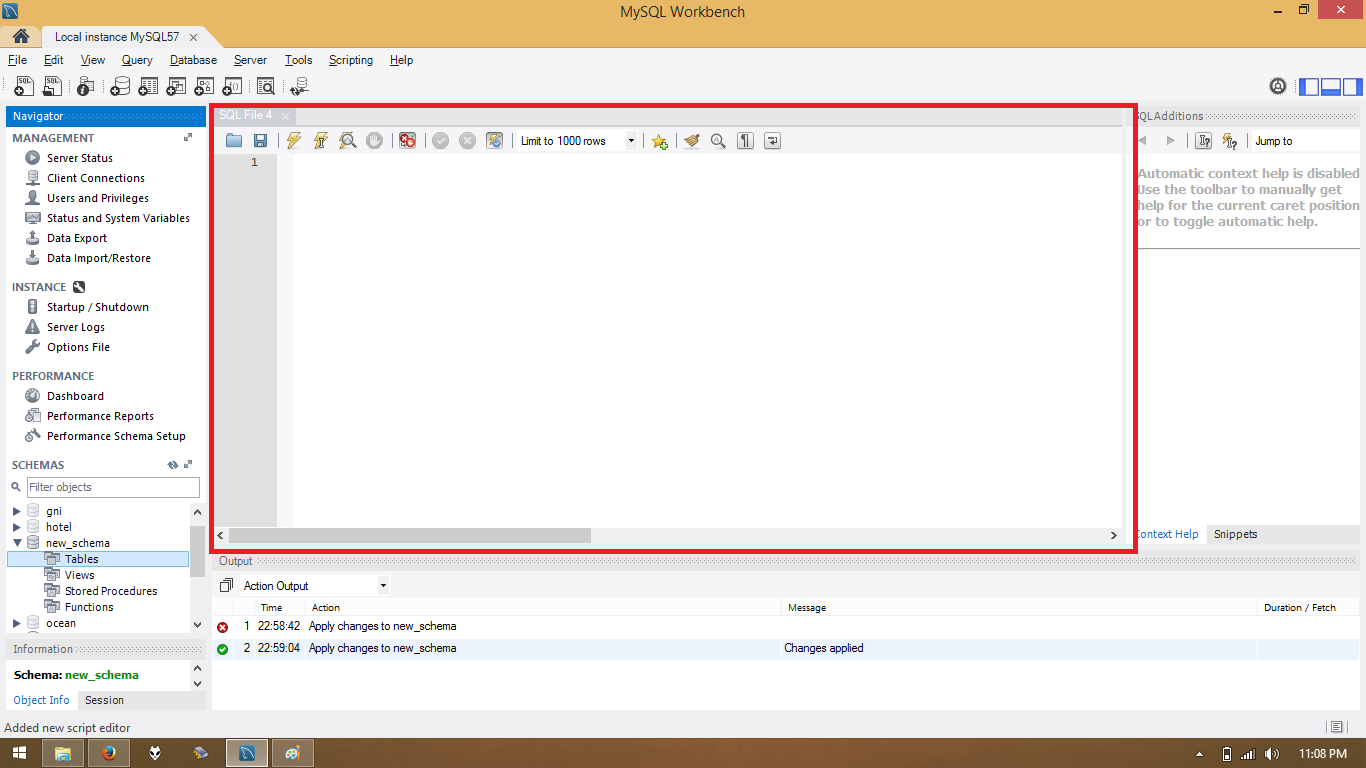Create a new schema in the connected server
The height and width of the screenshot is (768, 1366).
[x=120, y=86]
